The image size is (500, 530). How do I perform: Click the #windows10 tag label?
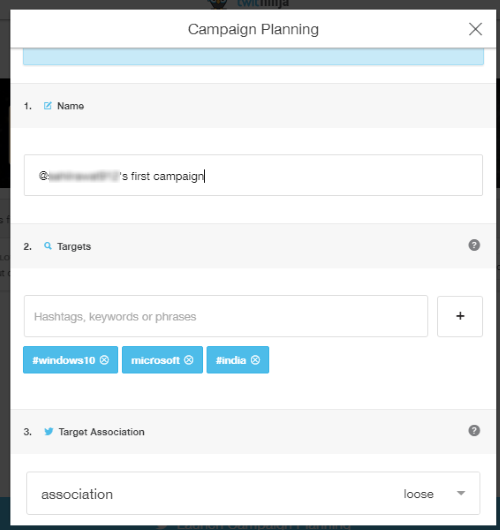point(64,360)
